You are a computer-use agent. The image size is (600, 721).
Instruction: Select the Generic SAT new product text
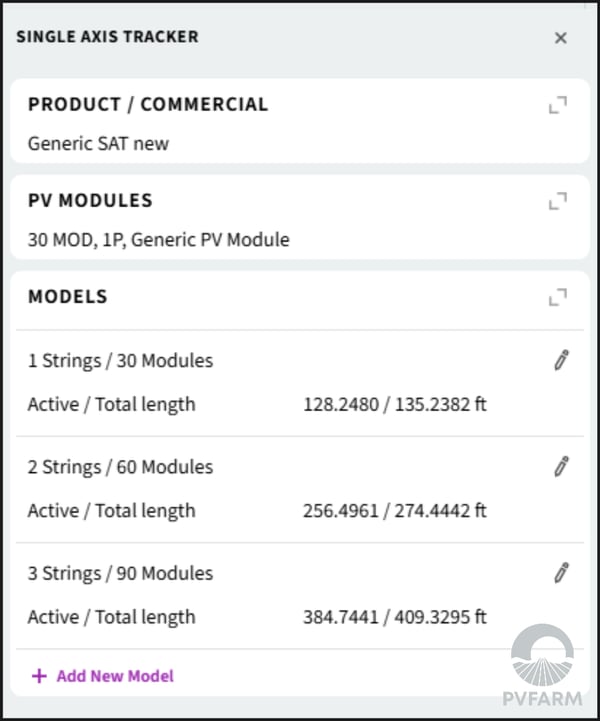[x=98, y=144]
